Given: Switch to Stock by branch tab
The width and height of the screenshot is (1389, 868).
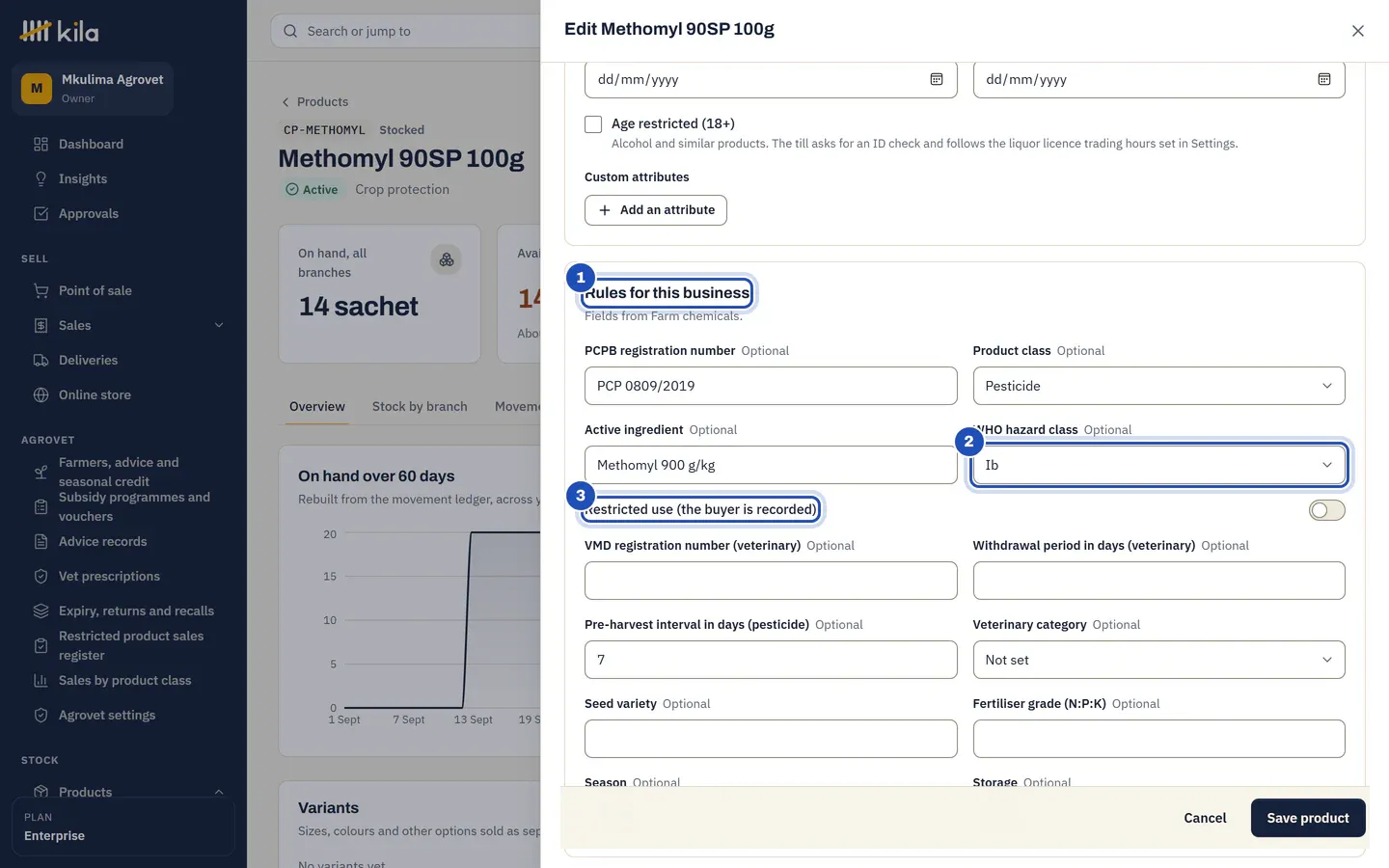Looking at the screenshot, I should [420, 406].
